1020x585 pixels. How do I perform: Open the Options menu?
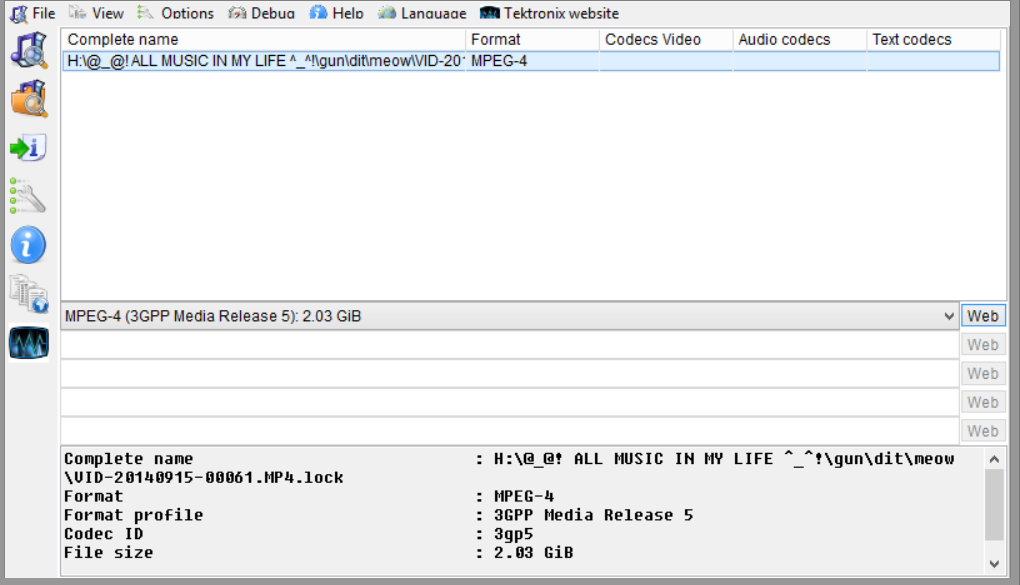176,13
